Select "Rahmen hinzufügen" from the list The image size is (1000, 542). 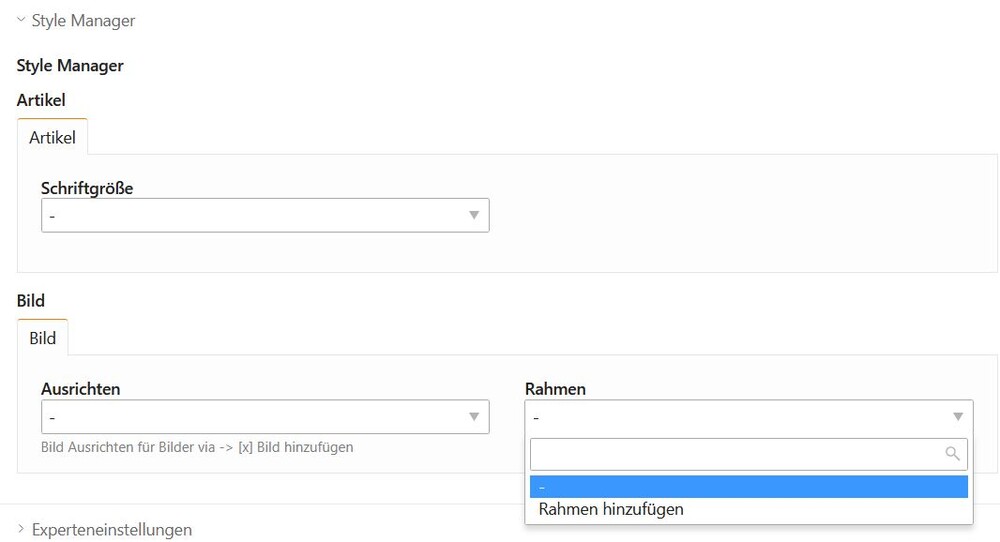611,509
